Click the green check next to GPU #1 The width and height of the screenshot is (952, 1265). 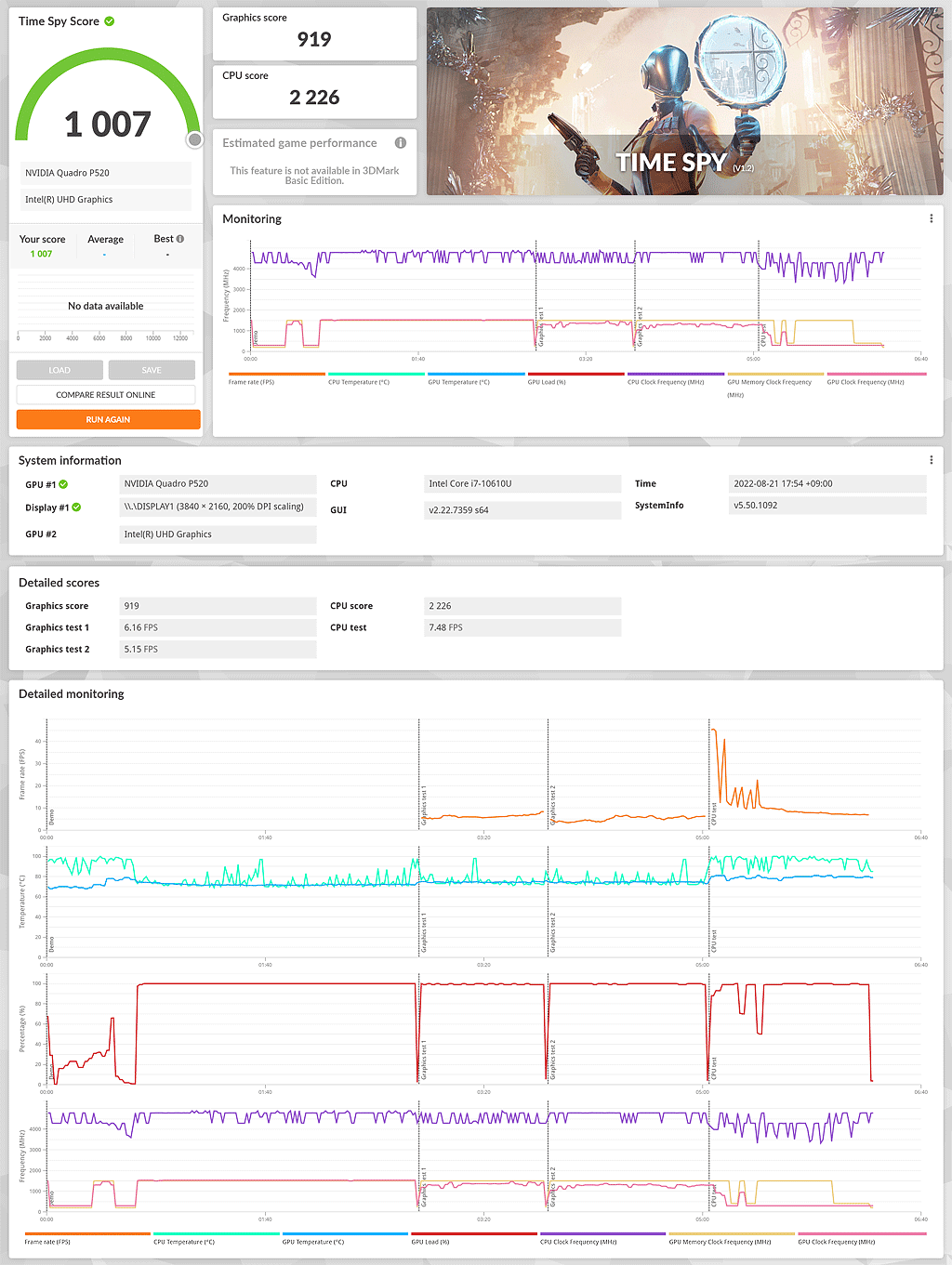[x=63, y=484]
